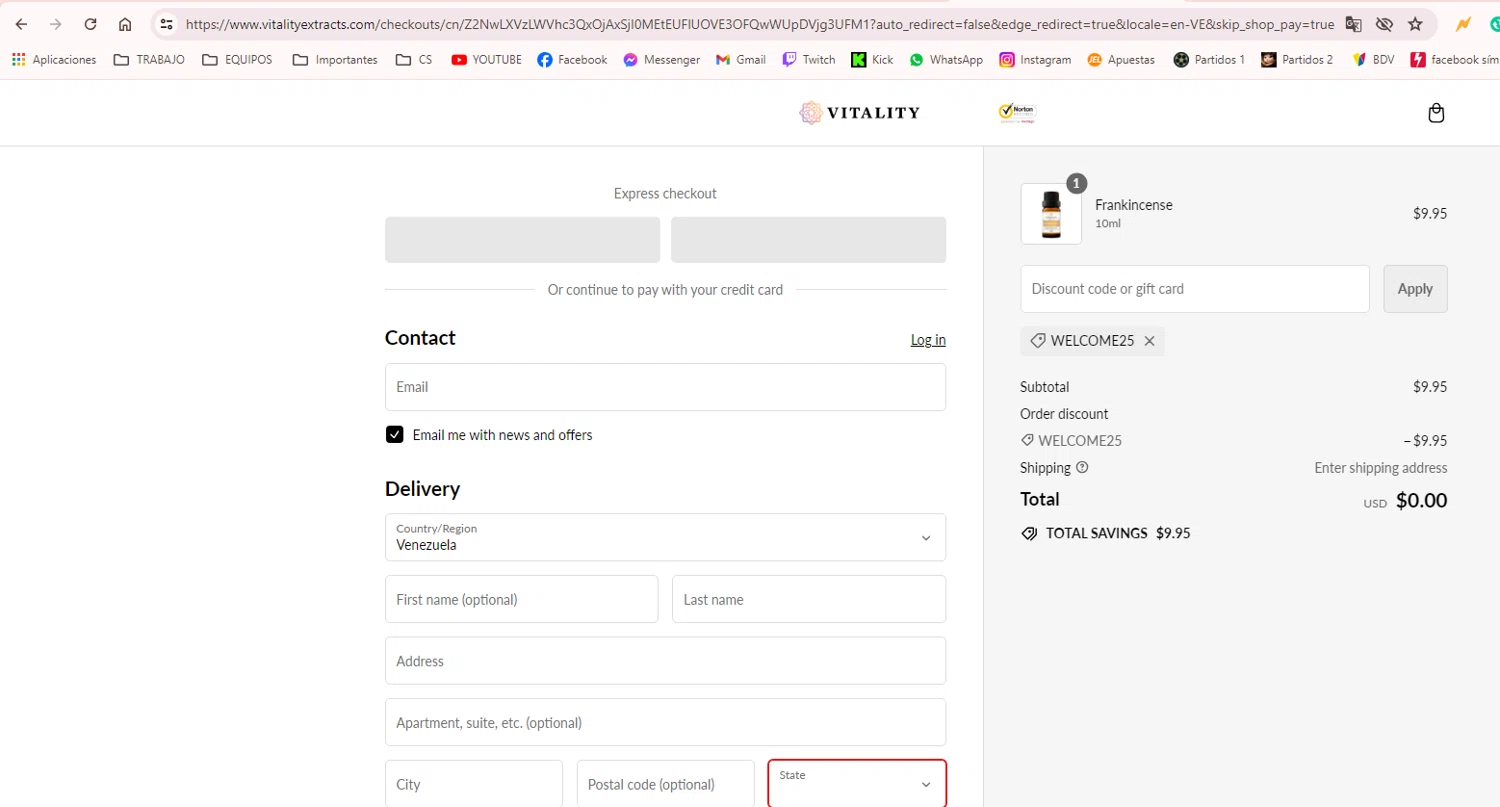Focus the Email input field
The height and width of the screenshot is (807, 1500).
coord(665,387)
